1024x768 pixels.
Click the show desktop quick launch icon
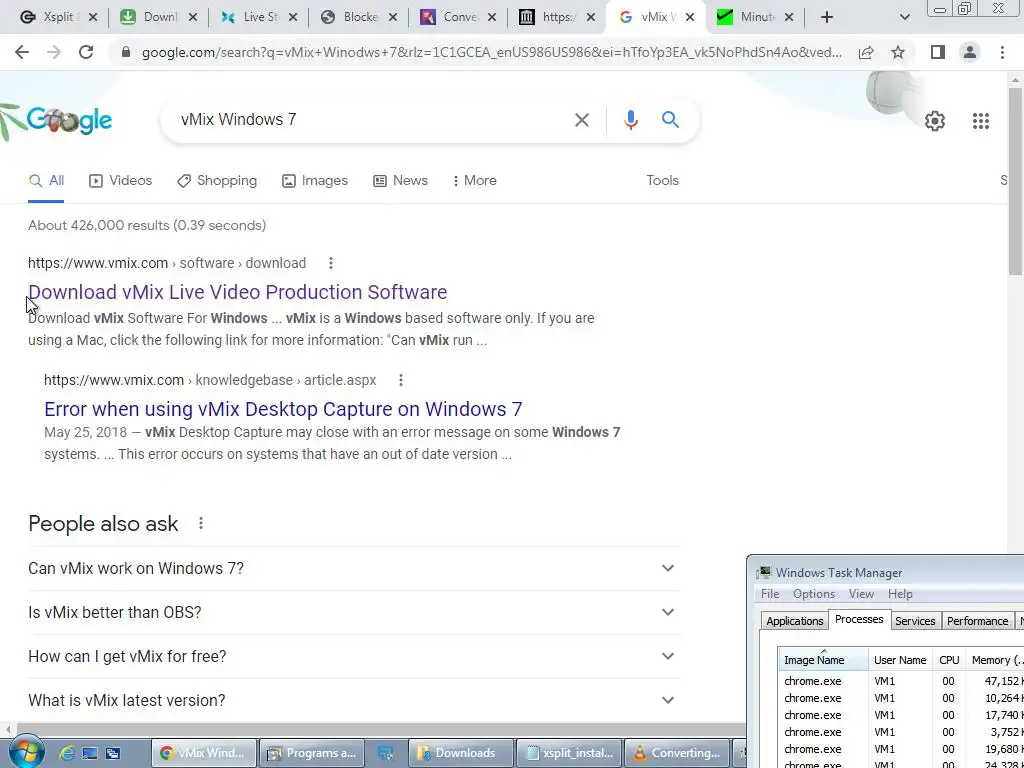(89, 753)
